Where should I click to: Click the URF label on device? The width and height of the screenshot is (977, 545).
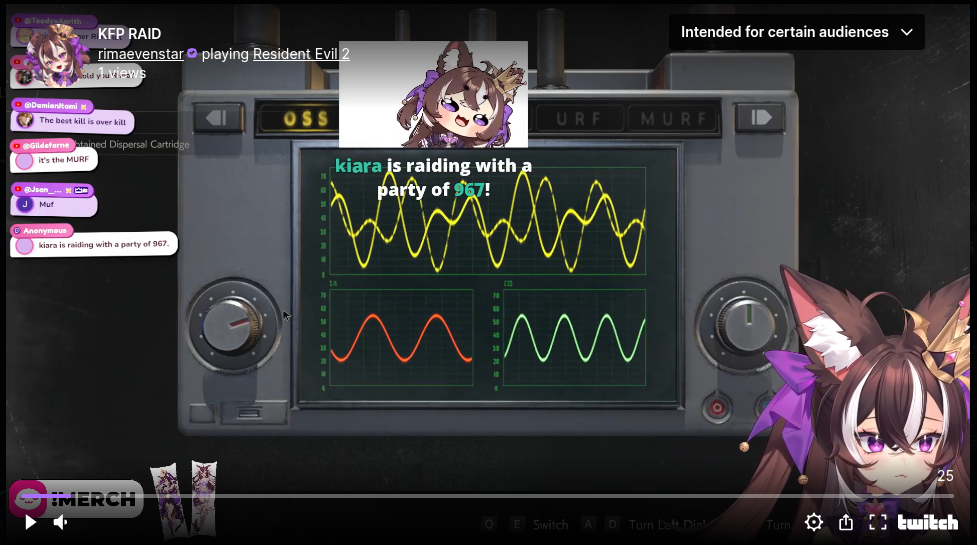pyautogui.click(x=579, y=118)
